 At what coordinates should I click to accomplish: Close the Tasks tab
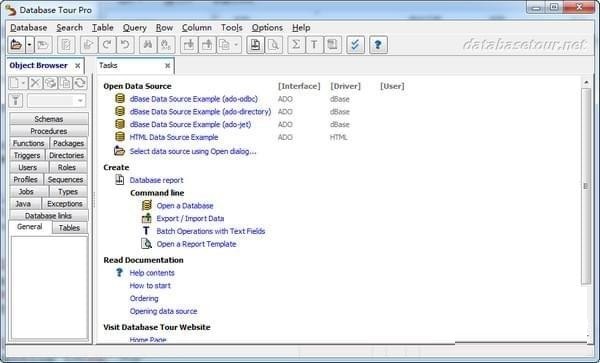pos(167,66)
